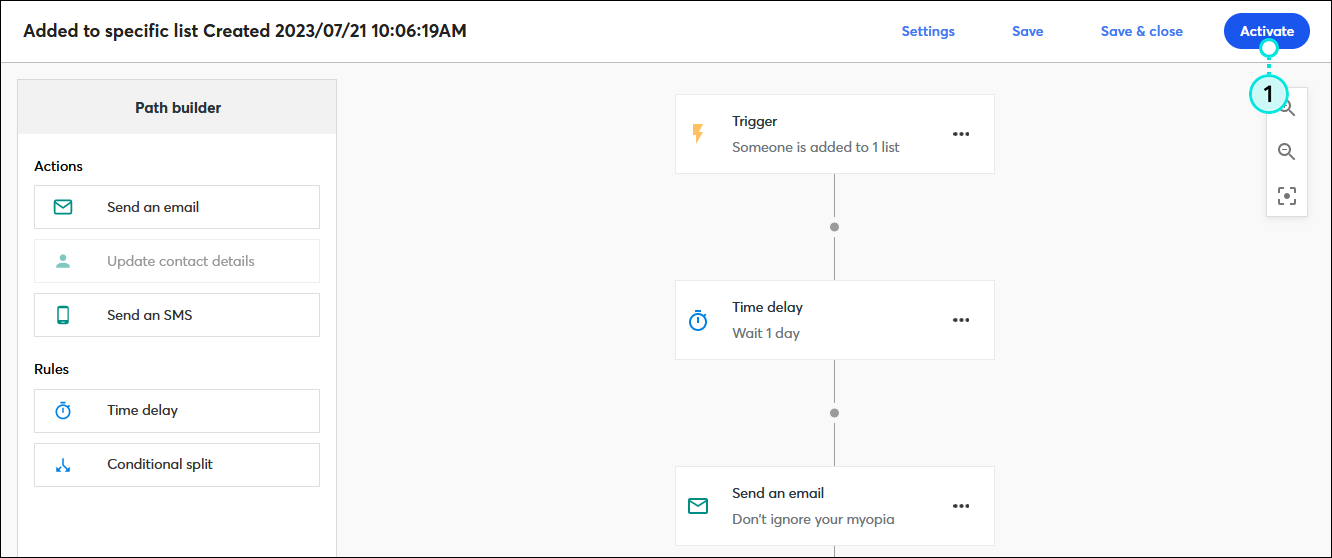Open Time delay node options menu
This screenshot has height=558, width=1332.
[961, 320]
